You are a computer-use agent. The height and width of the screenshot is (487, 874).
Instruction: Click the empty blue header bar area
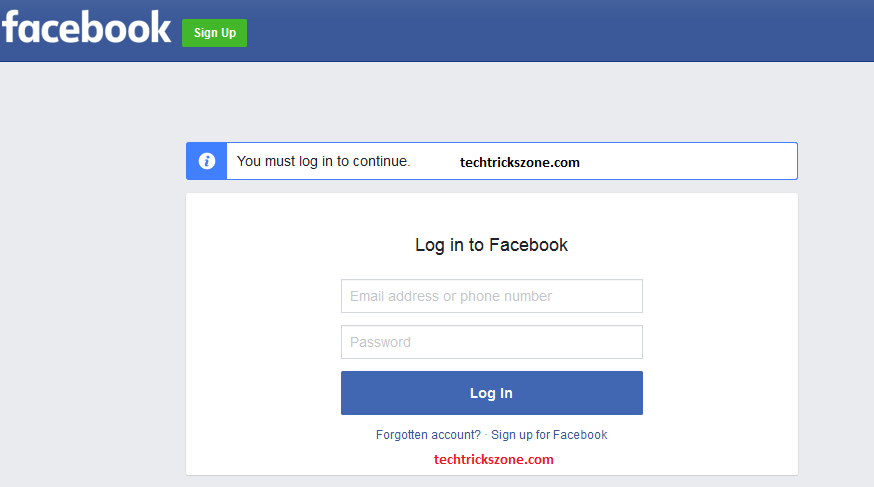(560, 30)
